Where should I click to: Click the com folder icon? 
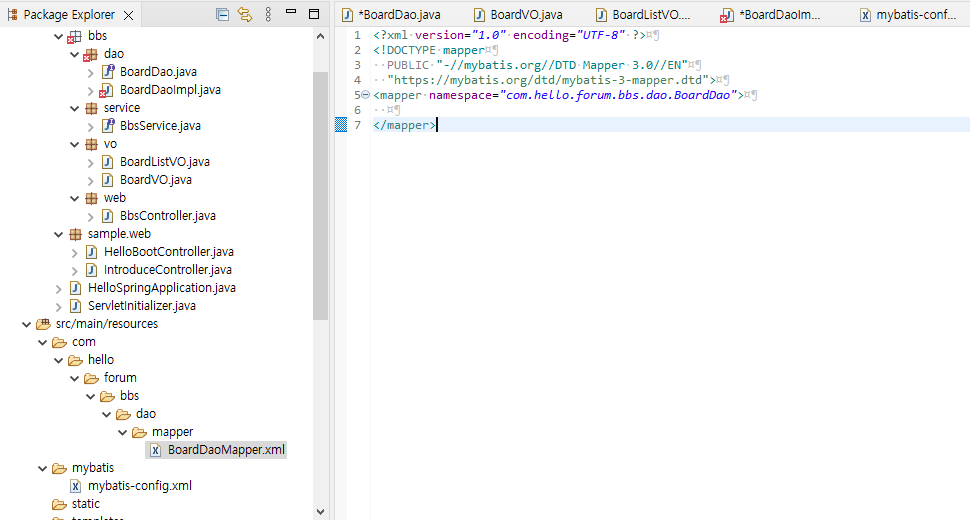[59, 342]
